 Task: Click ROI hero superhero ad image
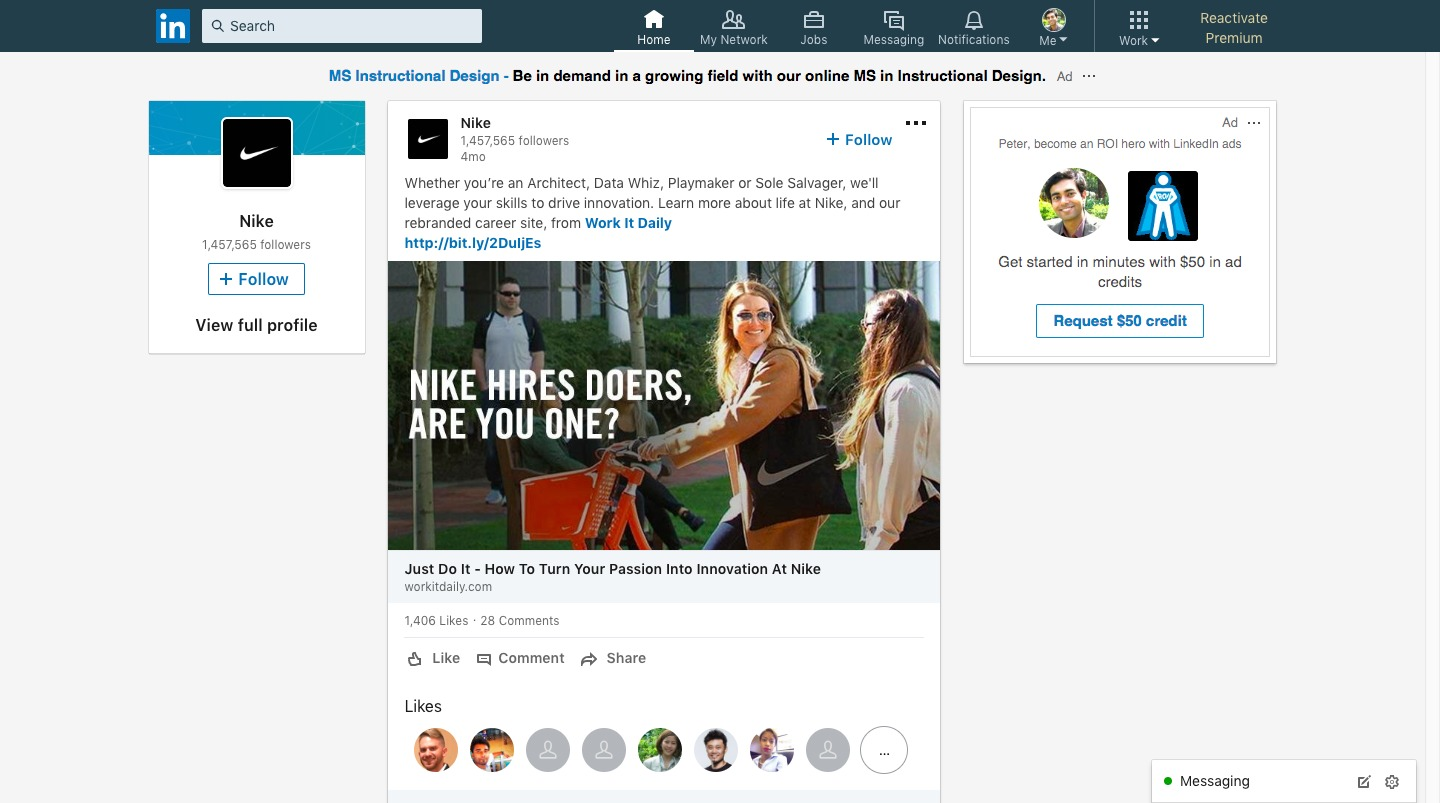click(1163, 206)
